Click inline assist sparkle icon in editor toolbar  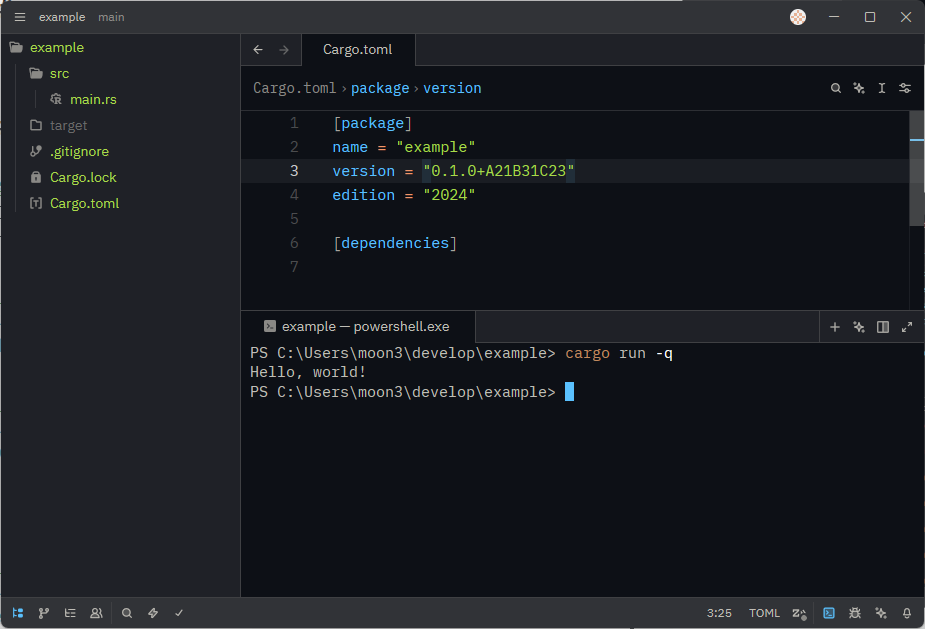point(859,88)
